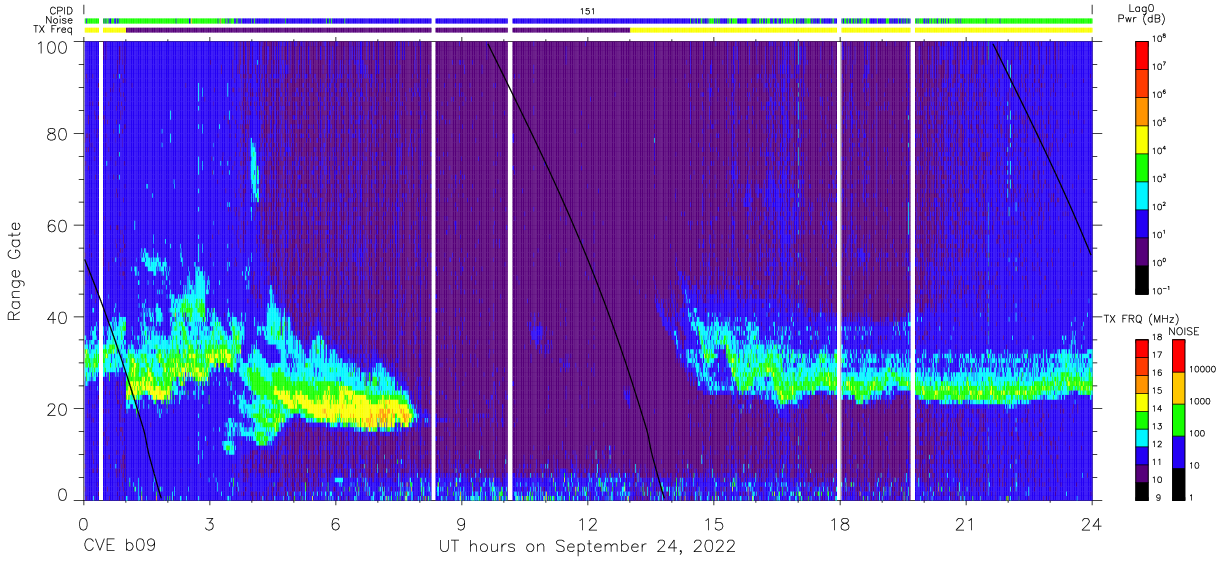The height and width of the screenshot is (567, 1228).
Task: Pick the green segment of the Lag0 power colorbar
Action: point(1144,167)
